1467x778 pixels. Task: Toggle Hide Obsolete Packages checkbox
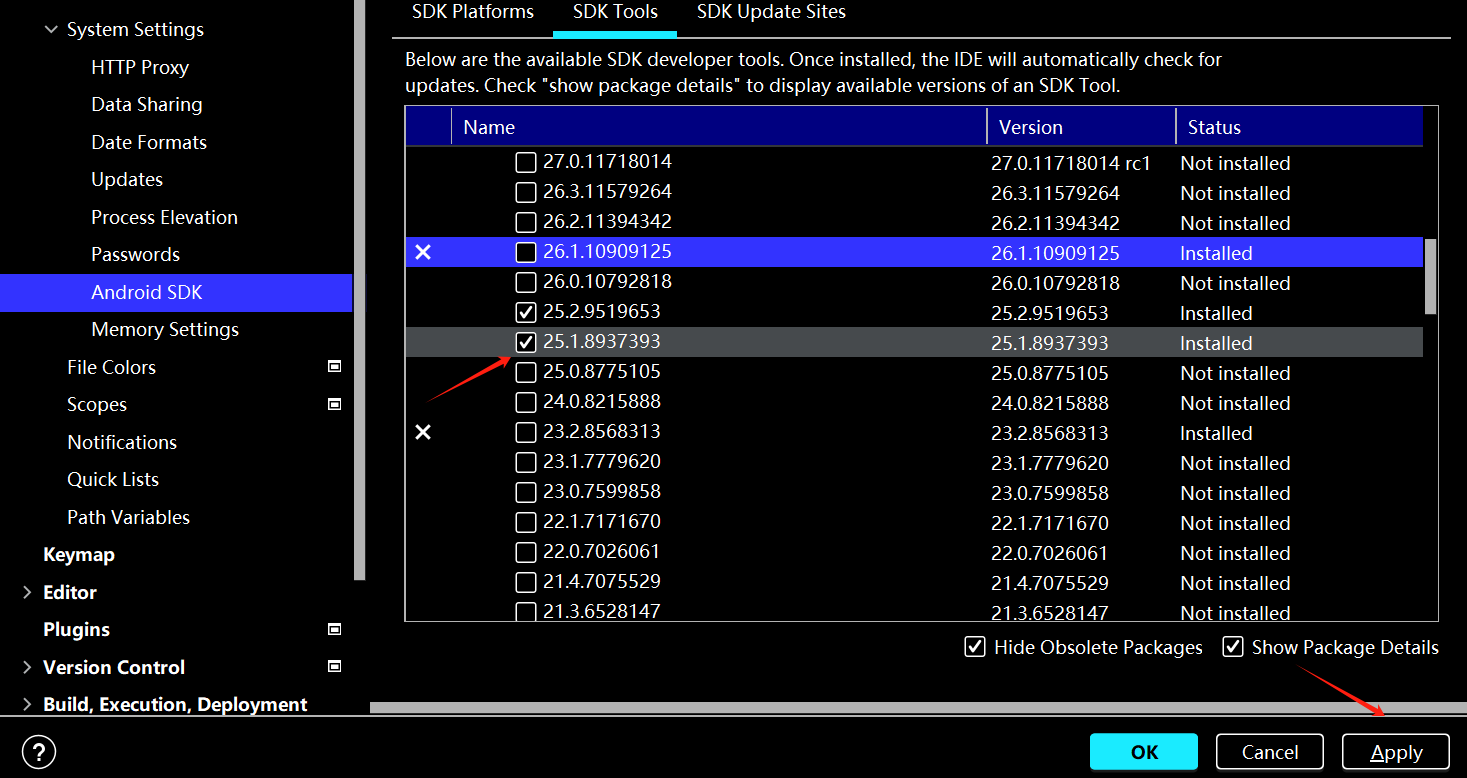tap(975, 647)
